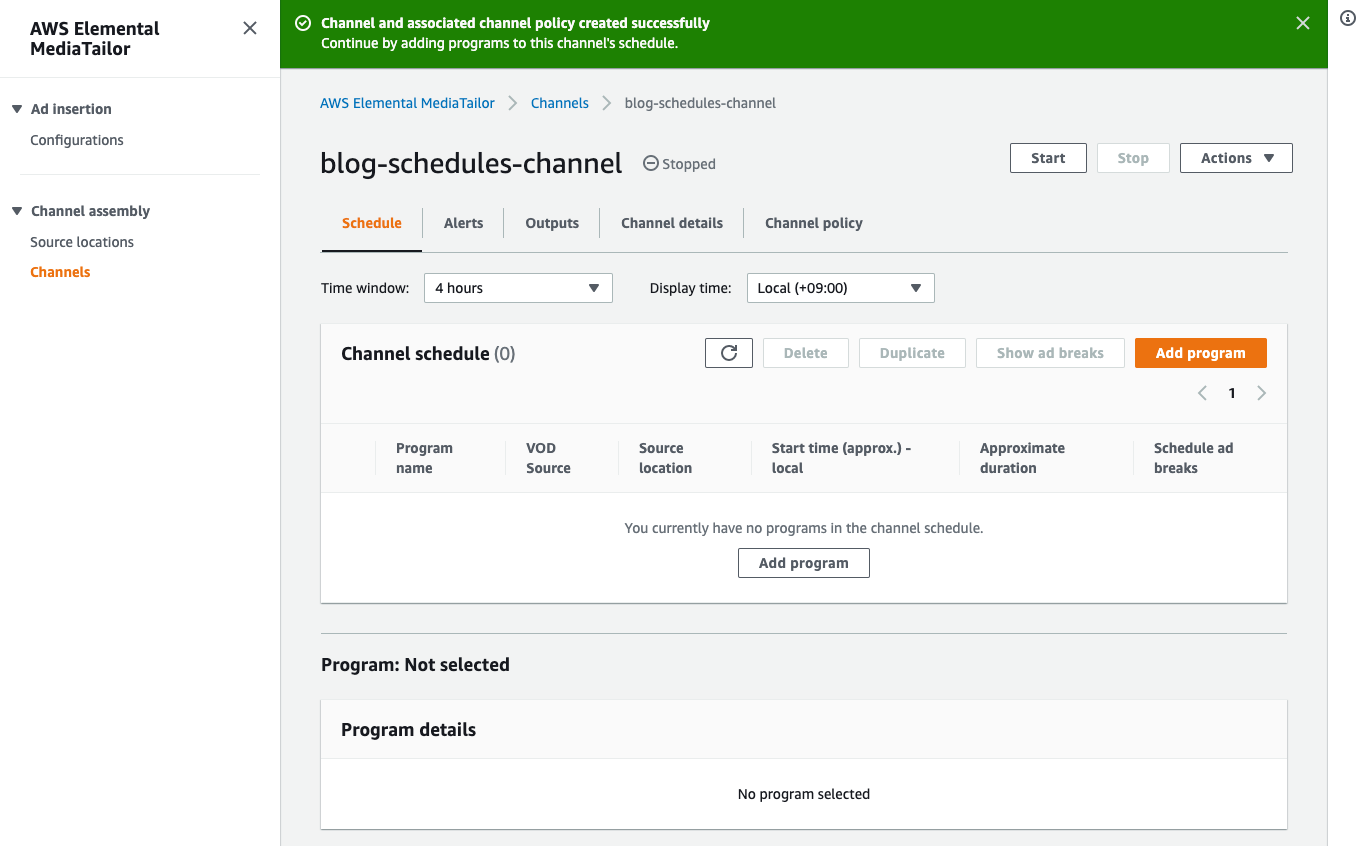Open the Actions menu
Screen dimensions: 1368x846
tap(1236, 157)
